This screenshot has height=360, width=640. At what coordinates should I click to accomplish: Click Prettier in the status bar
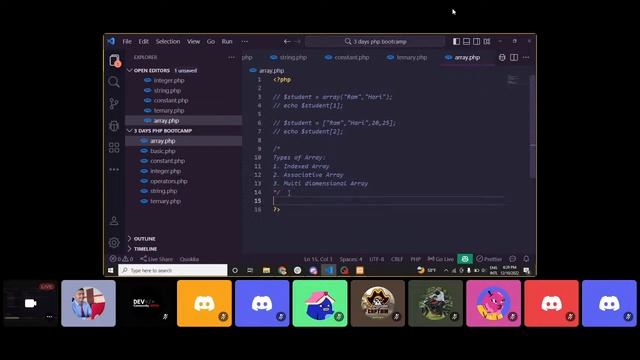[x=489, y=259]
